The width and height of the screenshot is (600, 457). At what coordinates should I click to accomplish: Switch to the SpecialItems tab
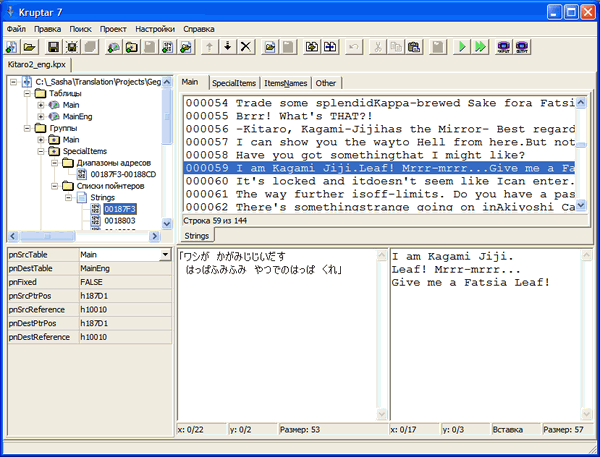coord(234,83)
